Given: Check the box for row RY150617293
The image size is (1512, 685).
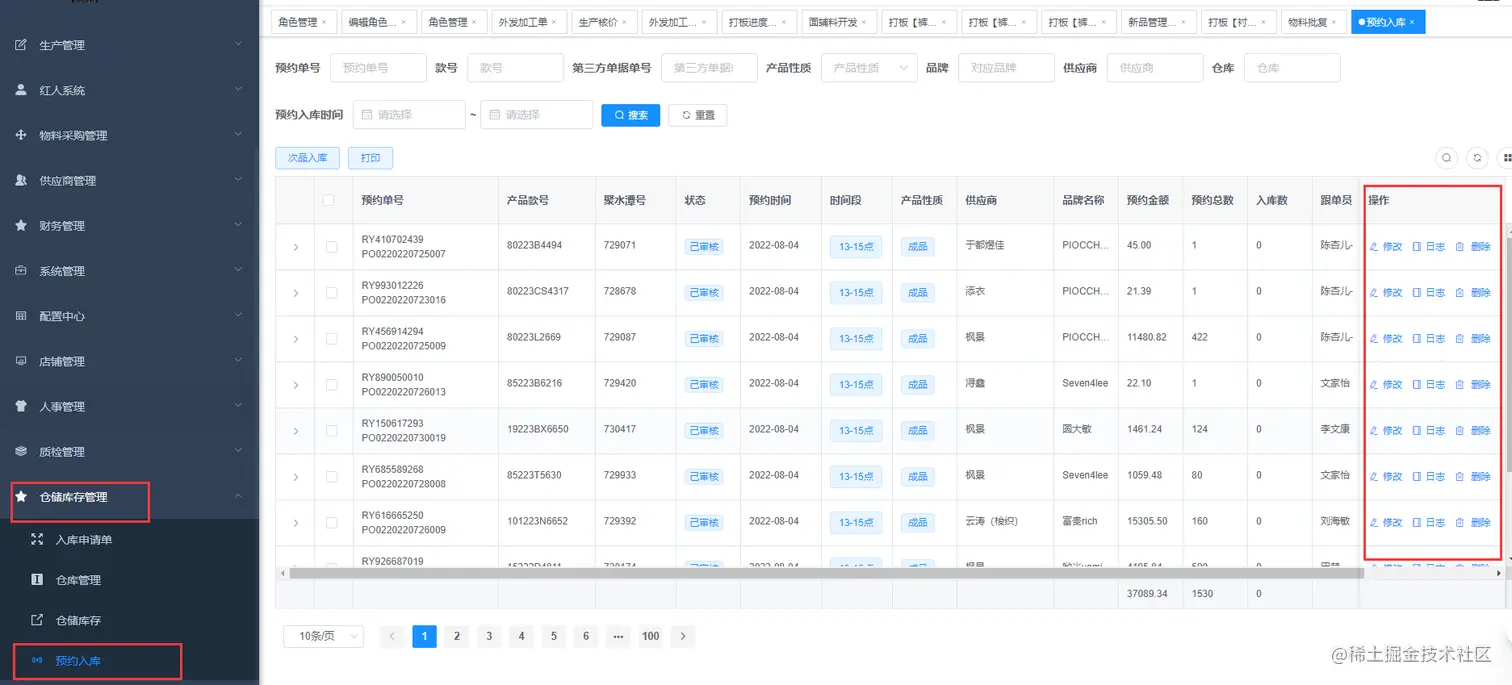Looking at the screenshot, I should tap(332, 431).
